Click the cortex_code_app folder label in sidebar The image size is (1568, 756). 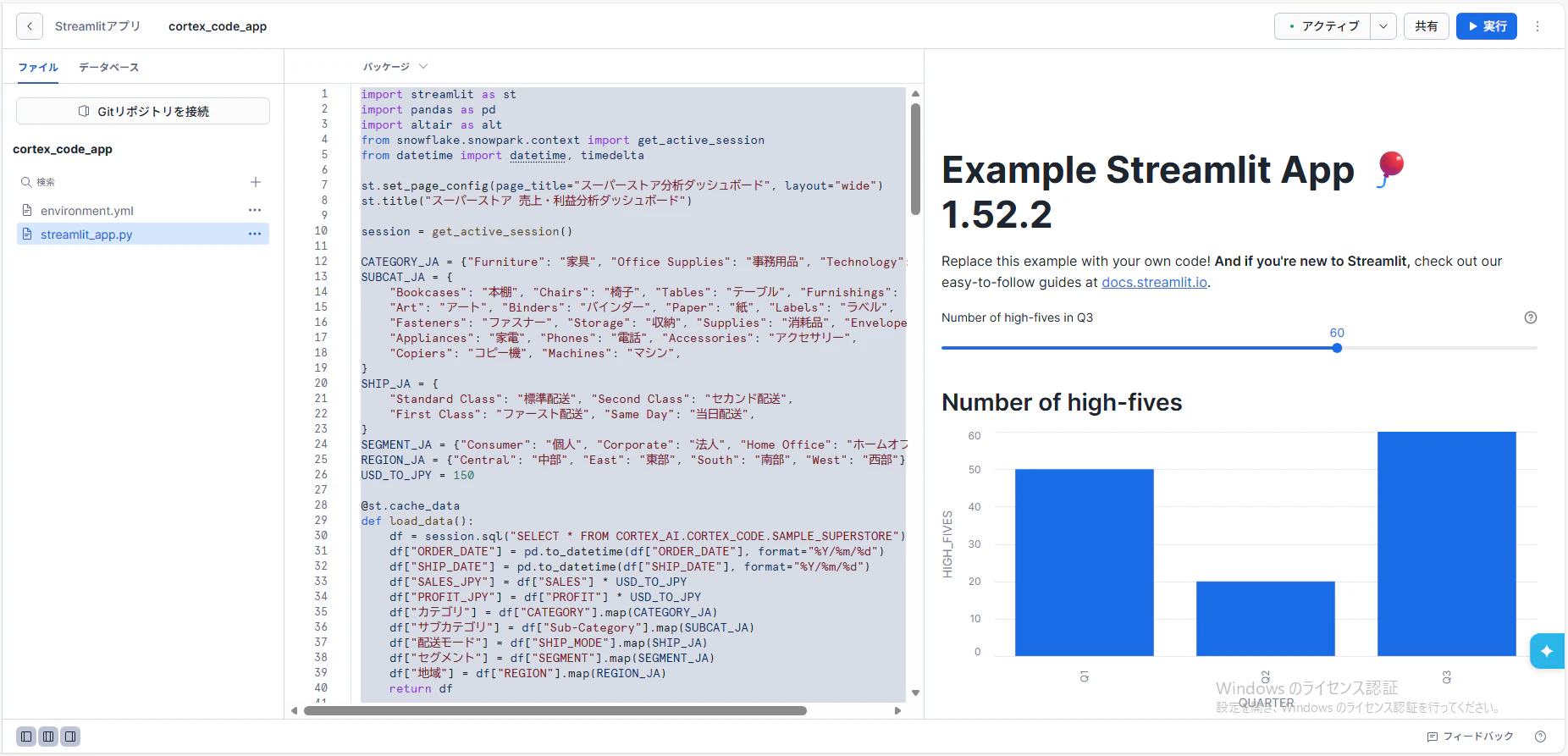point(63,149)
